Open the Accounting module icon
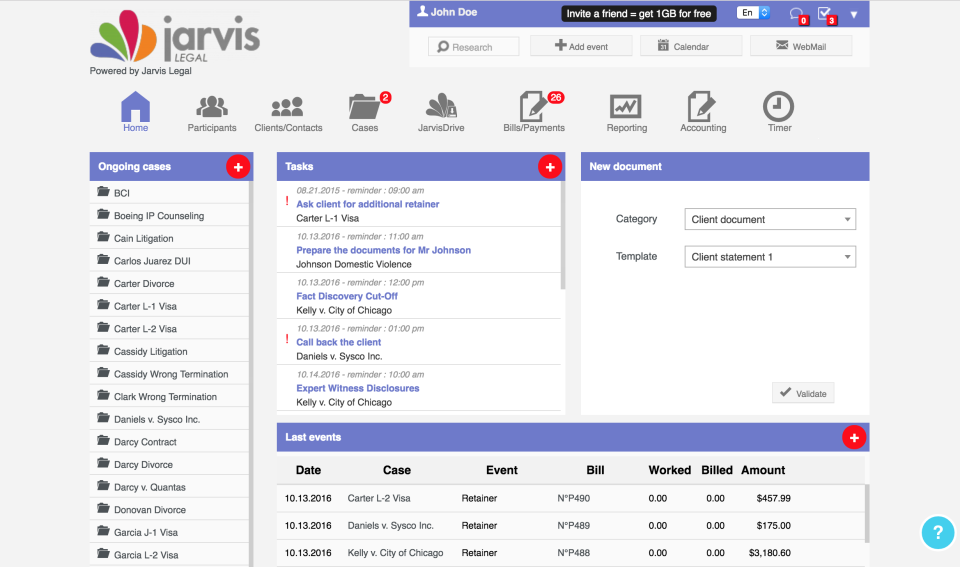 point(701,107)
